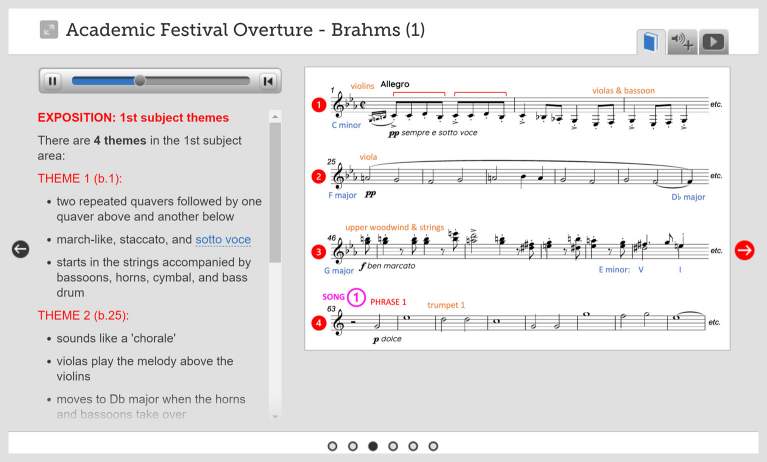
Task: Go to next page with red arrow
Action: (x=744, y=250)
